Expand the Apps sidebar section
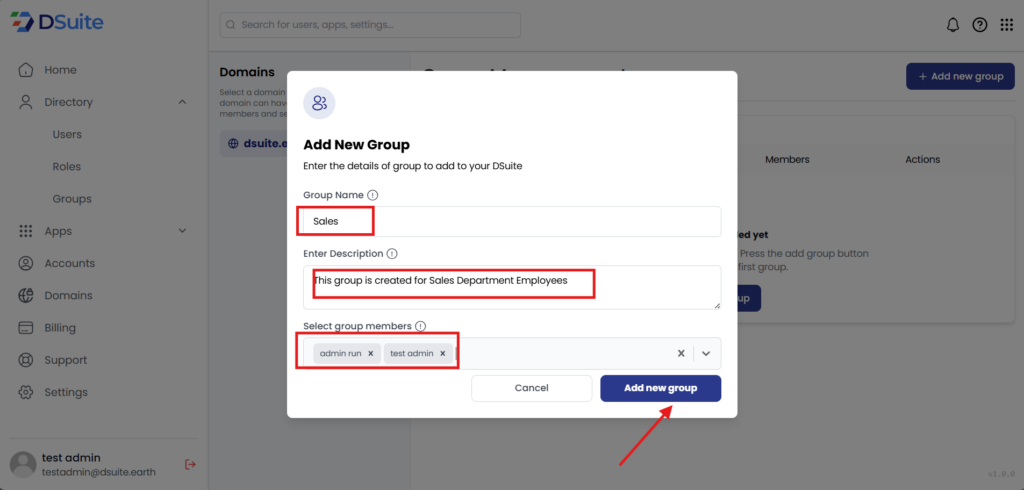 point(182,231)
